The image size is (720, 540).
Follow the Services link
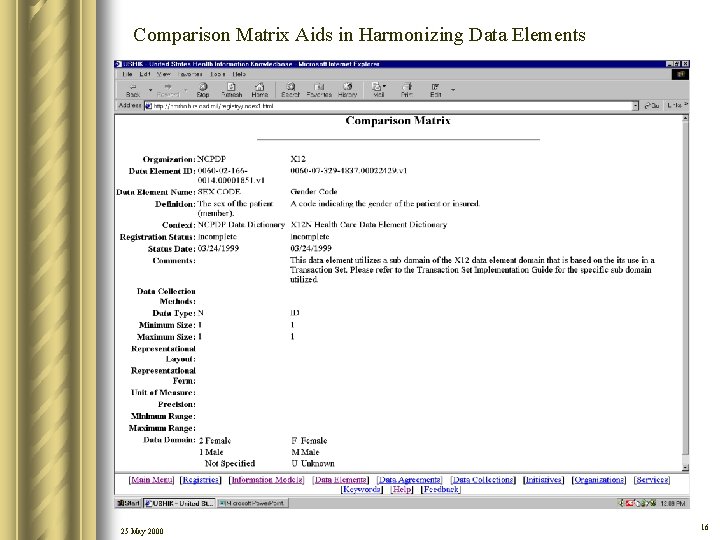652,480
